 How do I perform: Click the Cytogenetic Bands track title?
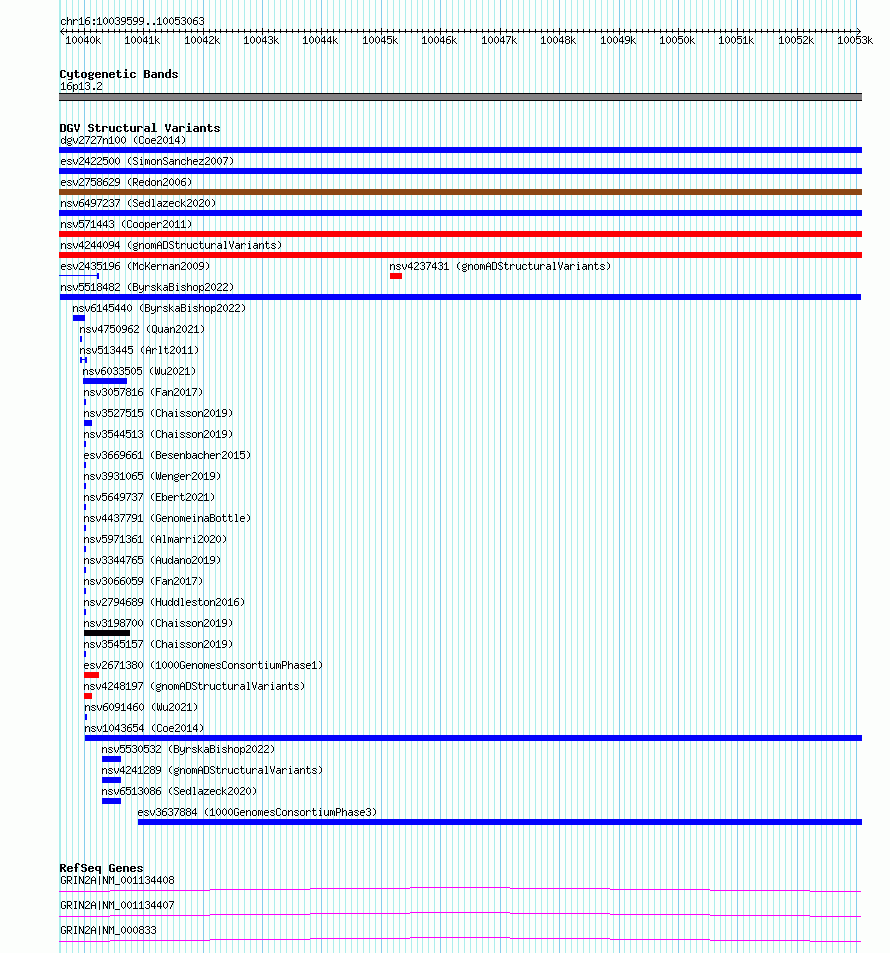tap(119, 74)
